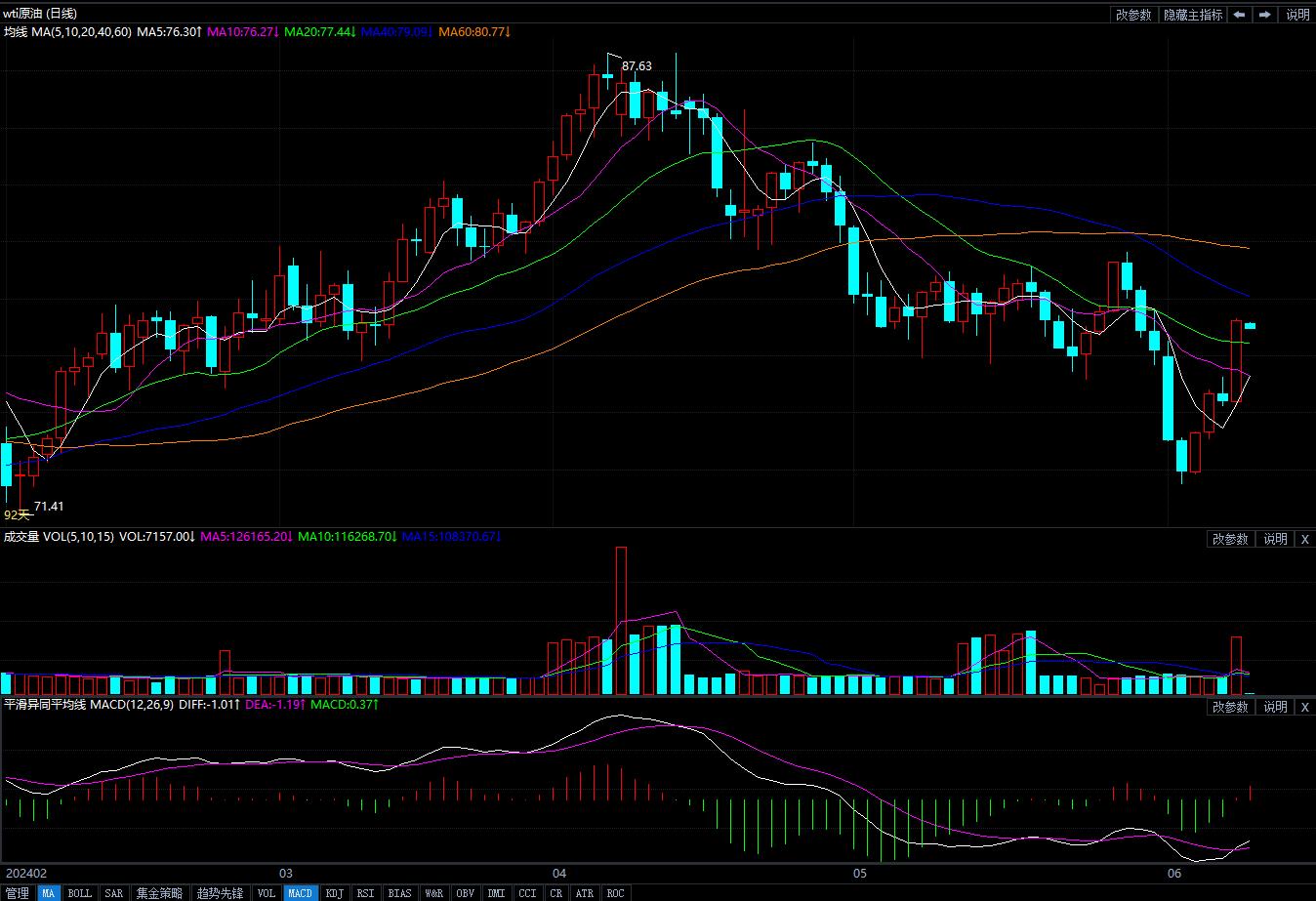Screen dimensions: 1316x901
Task: Click the left arrow navigation icon
Action: tap(1239, 15)
